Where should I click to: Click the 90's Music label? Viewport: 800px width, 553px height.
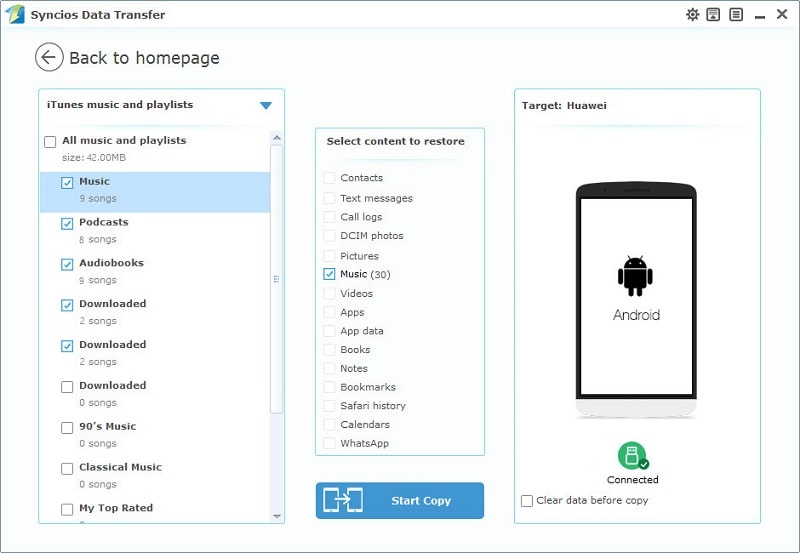pos(108,426)
